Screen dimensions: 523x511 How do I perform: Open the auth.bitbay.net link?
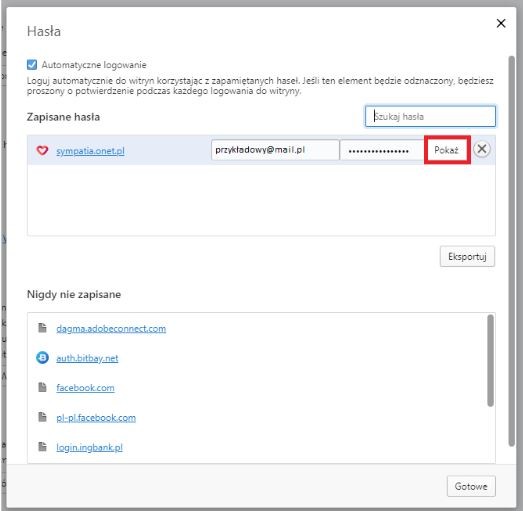pos(87,358)
